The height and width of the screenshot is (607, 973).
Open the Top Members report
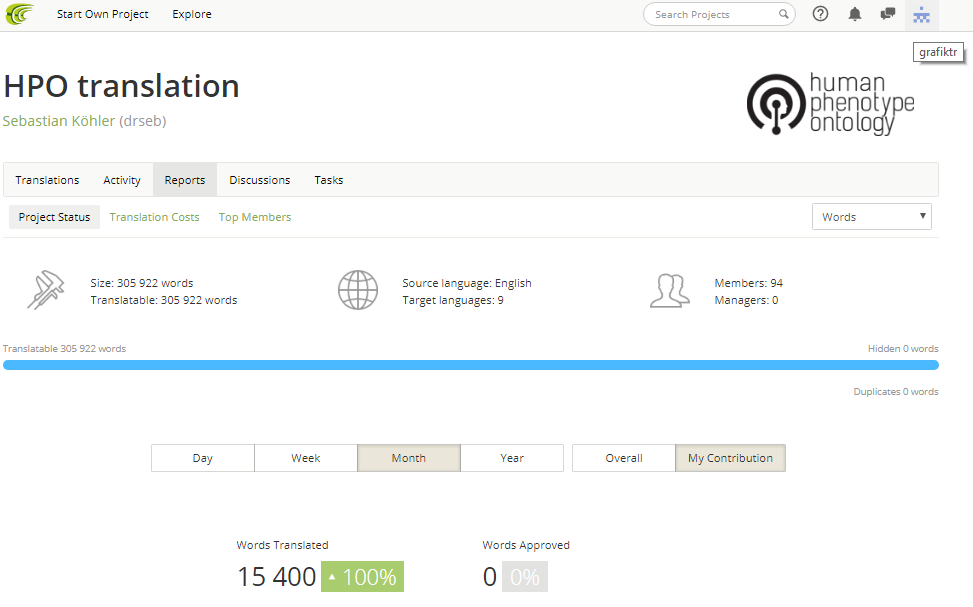pyautogui.click(x=255, y=217)
